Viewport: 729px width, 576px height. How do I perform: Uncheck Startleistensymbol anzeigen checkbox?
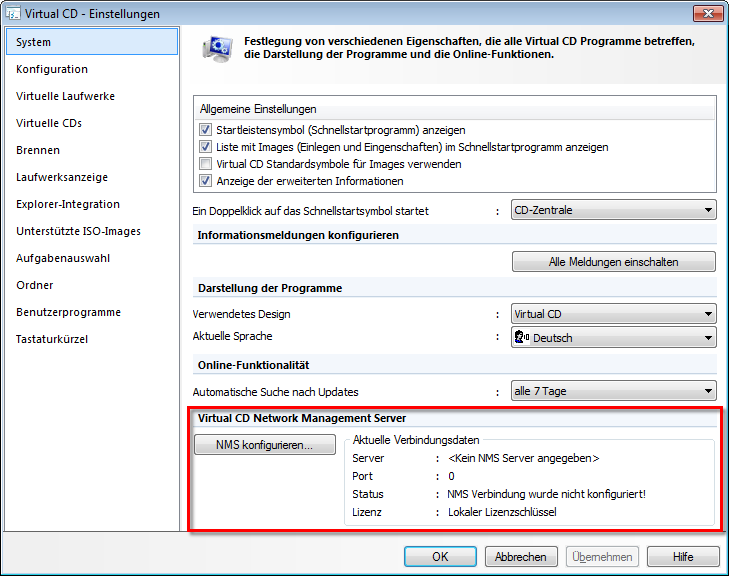coord(205,130)
